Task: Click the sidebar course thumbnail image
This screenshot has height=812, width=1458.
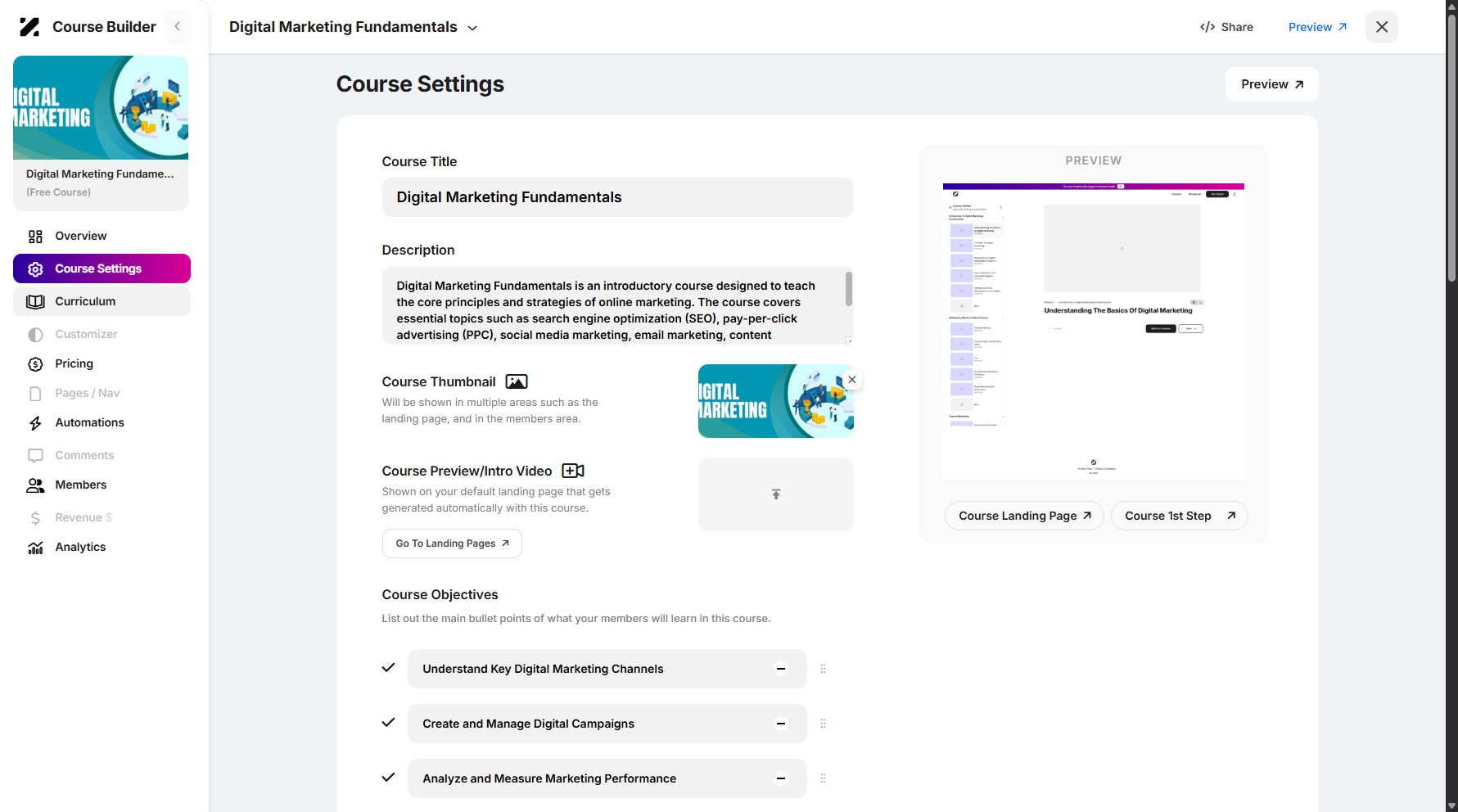Action: click(101, 107)
